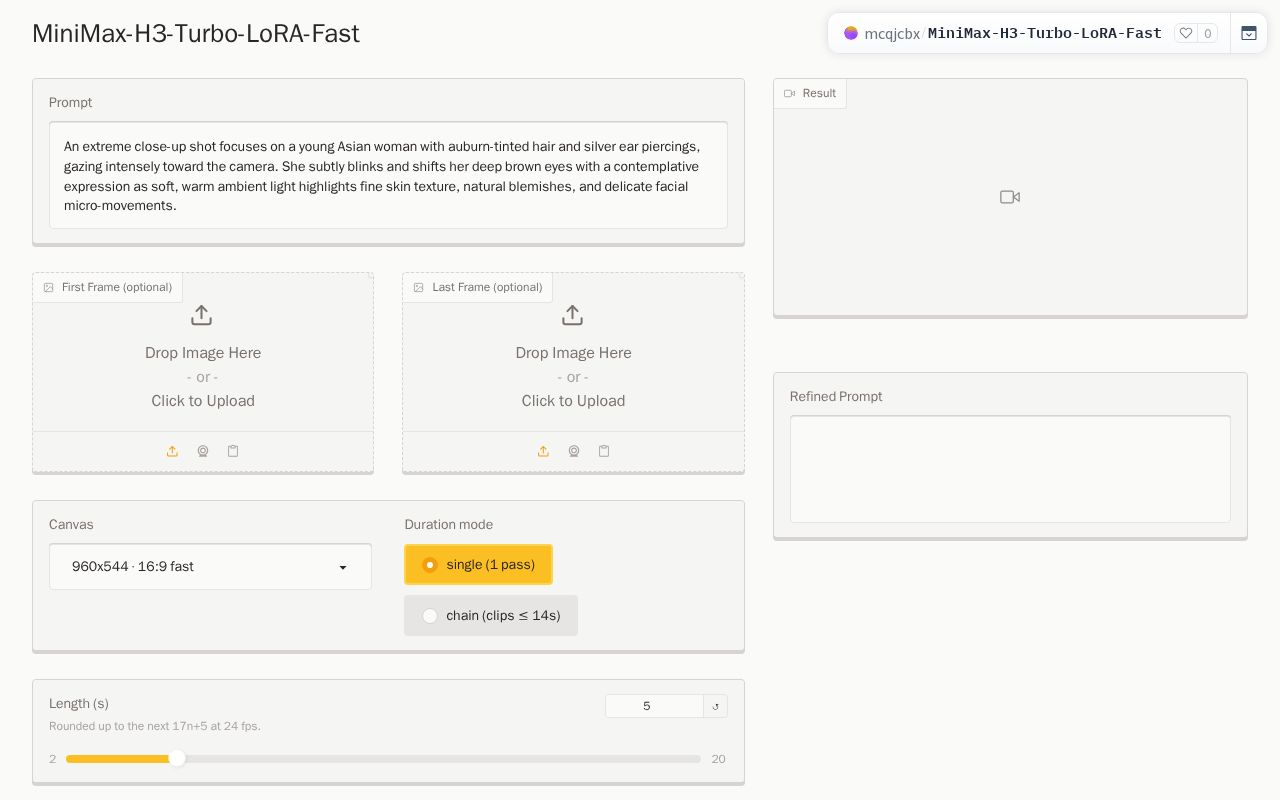
Task: Click the Result tab label
Action: pos(810,93)
